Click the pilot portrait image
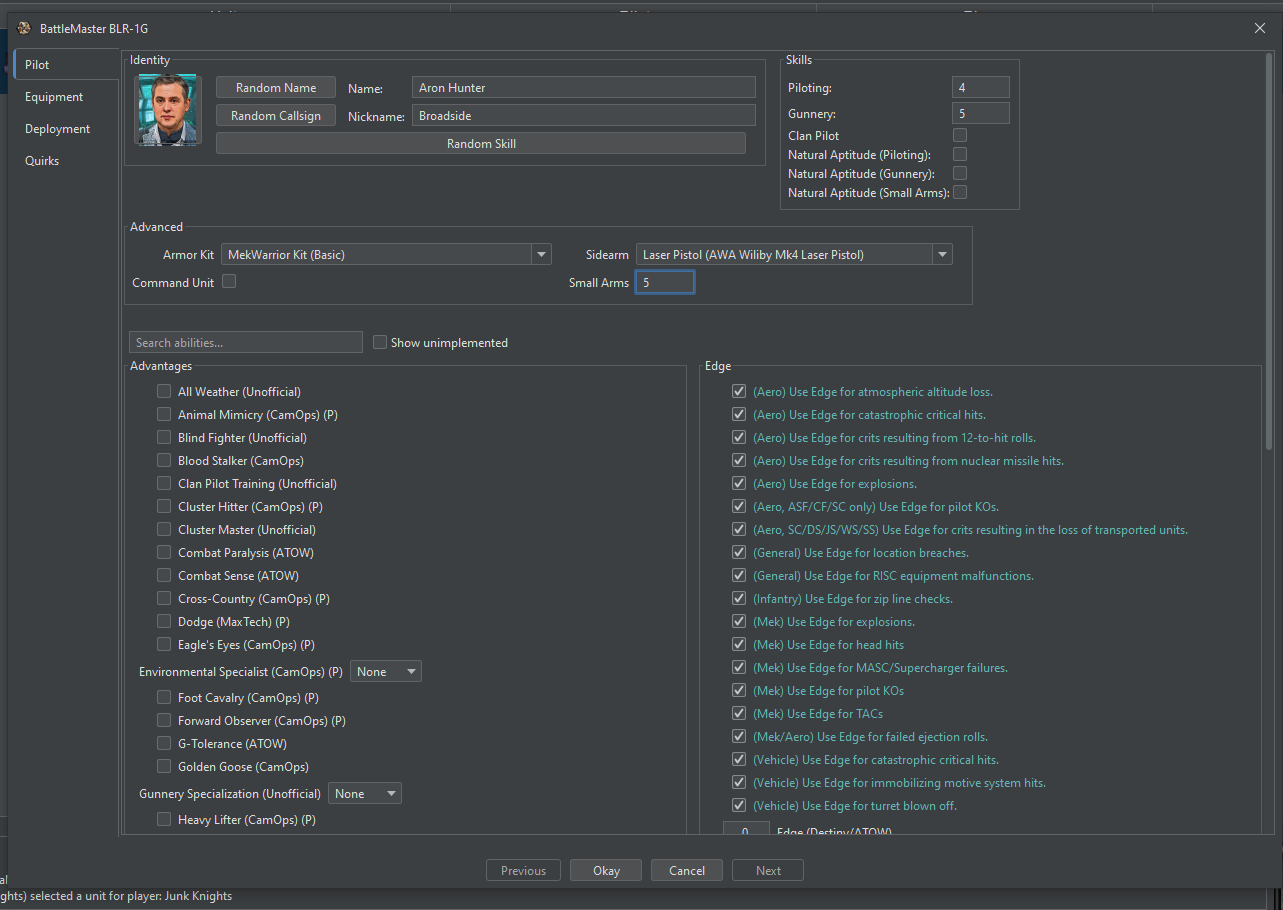The image size is (1283, 910). pyautogui.click(x=168, y=110)
